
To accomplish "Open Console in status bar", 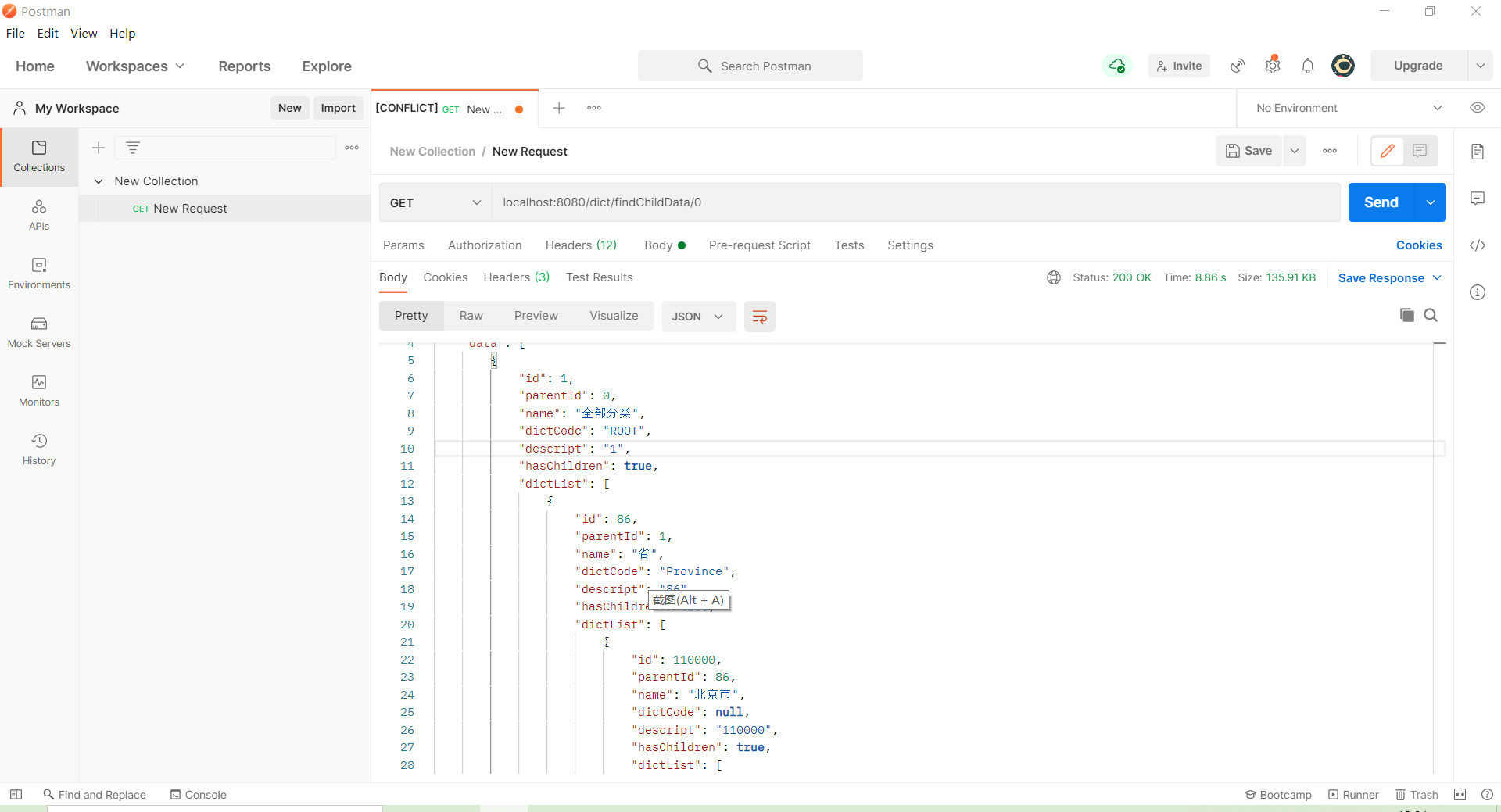I will [199, 794].
